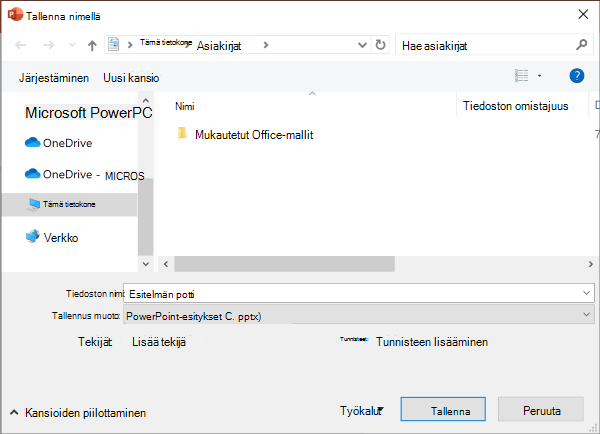The height and width of the screenshot is (434, 600).
Task: Go up one folder level
Action: click(x=92, y=46)
